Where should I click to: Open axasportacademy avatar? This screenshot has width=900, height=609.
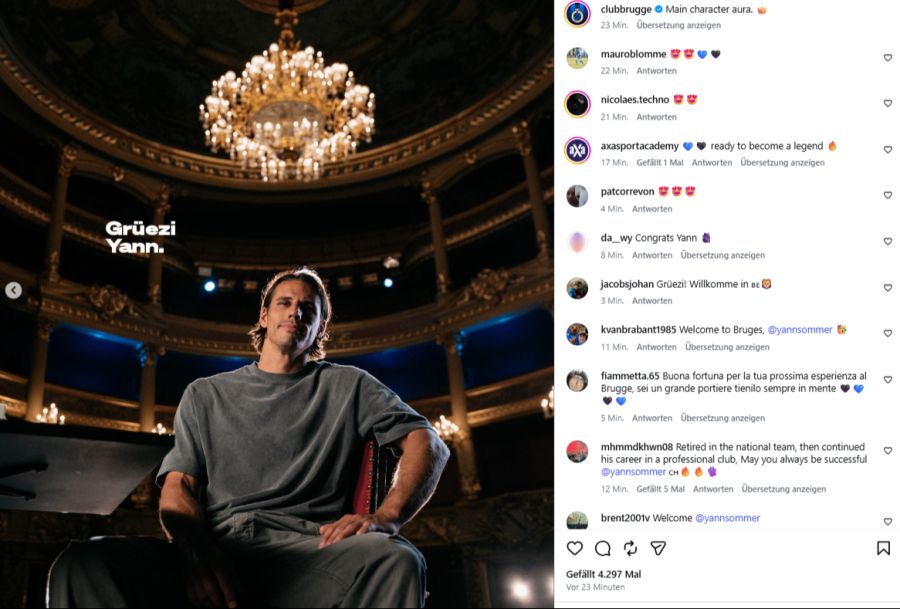pyautogui.click(x=577, y=150)
